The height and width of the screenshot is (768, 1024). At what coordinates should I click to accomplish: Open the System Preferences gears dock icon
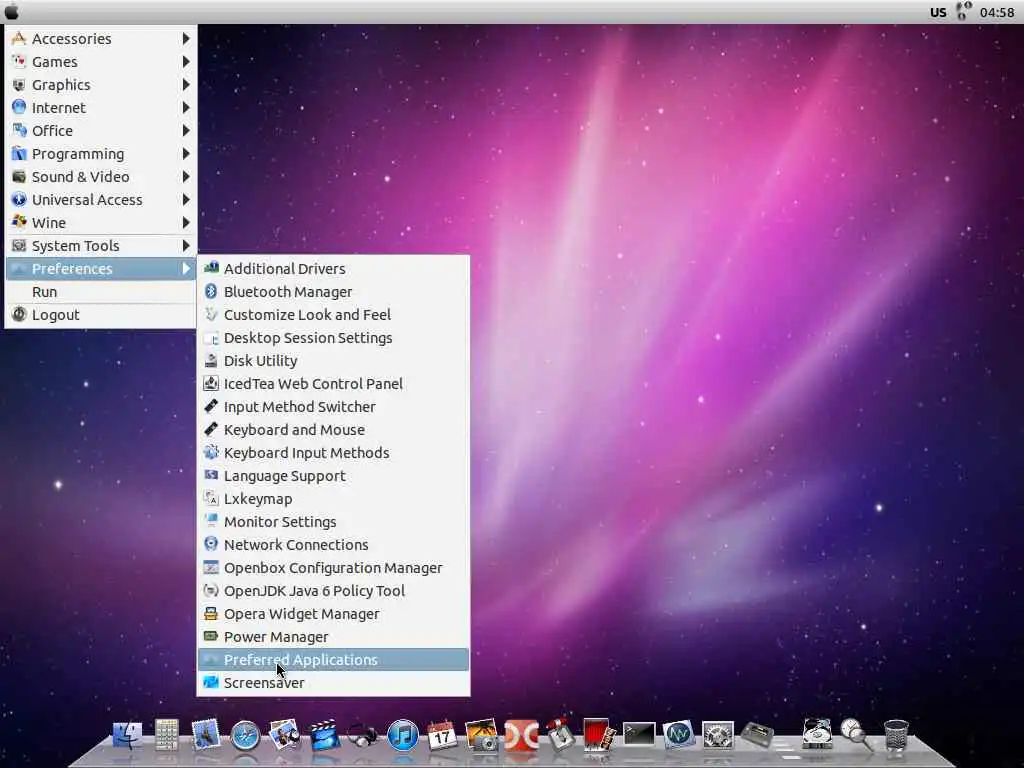pos(718,735)
